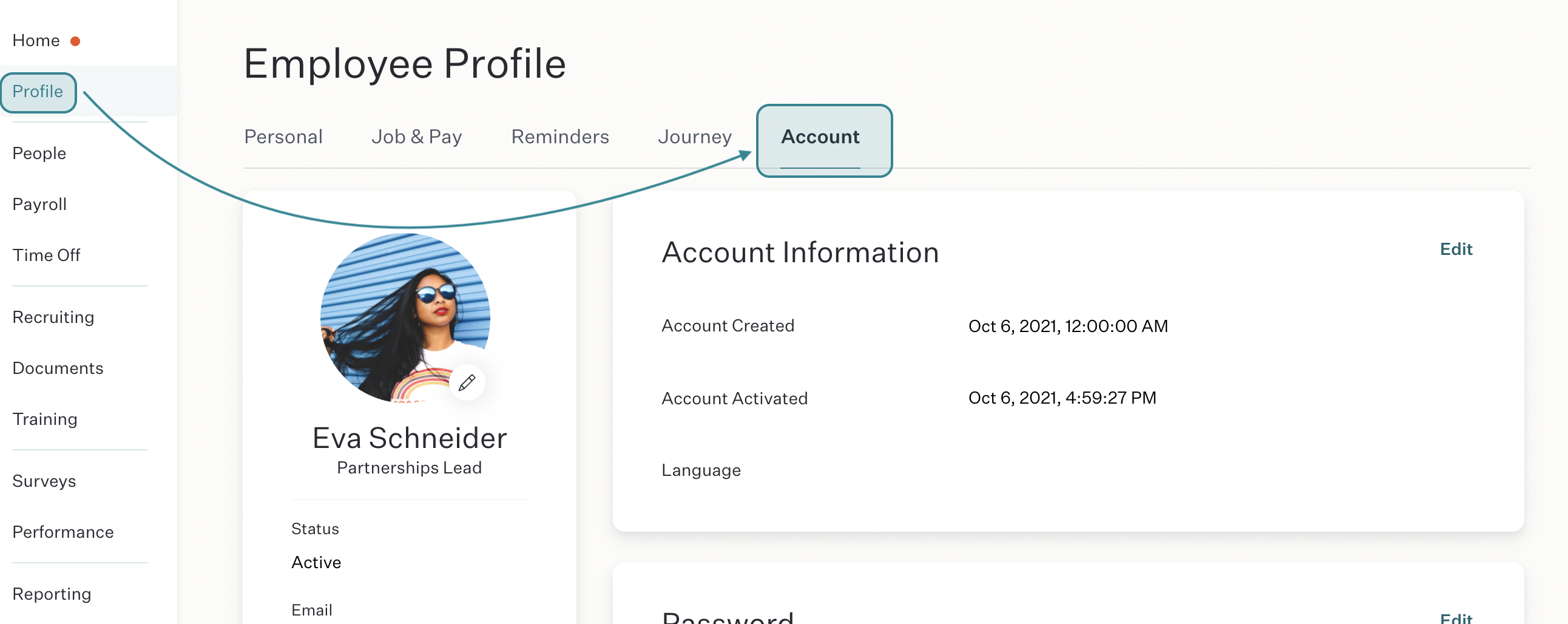Screen dimensions: 1568x624
Task: Open the Training section
Action: pos(44,419)
